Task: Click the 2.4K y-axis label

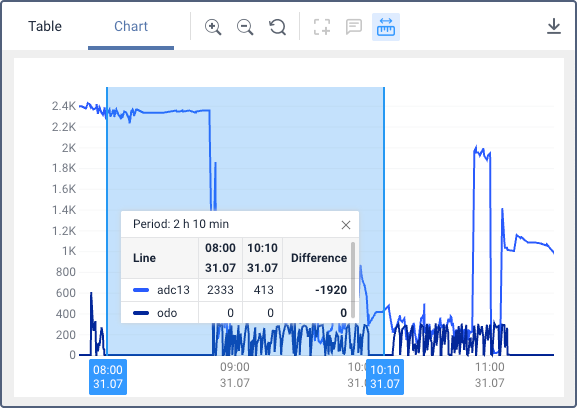Action: (64, 106)
